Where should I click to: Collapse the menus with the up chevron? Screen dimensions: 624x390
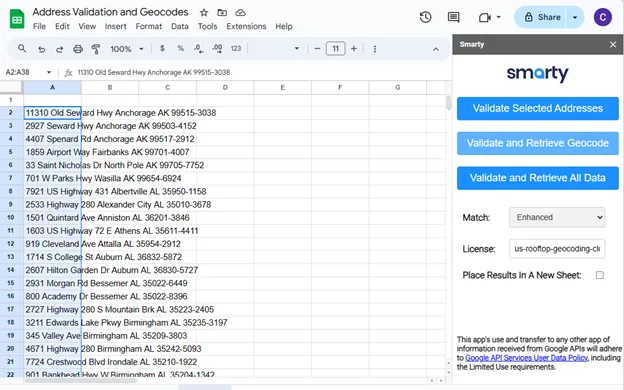pyautogui.click(x=436, y=49)
